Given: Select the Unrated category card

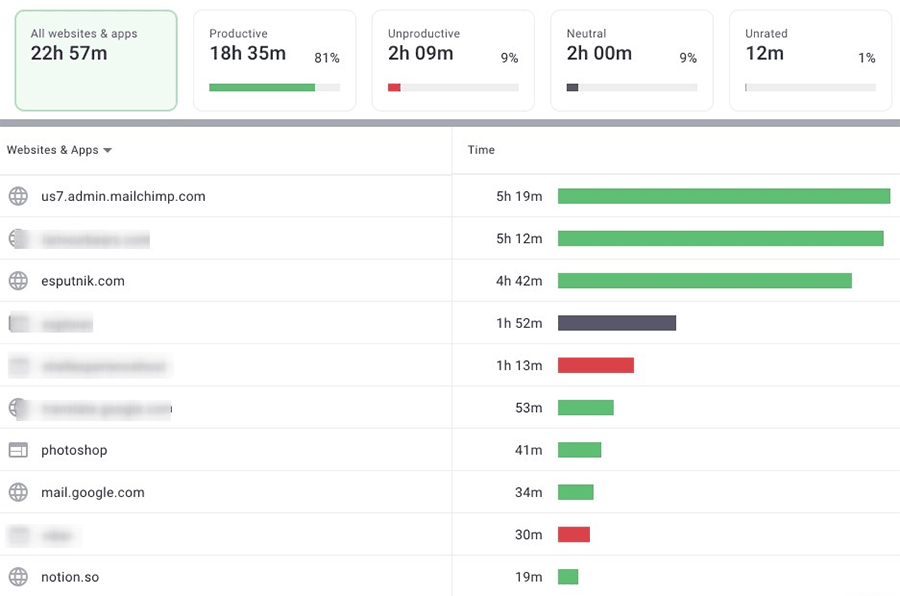Looking at the screenshot, I should point(810,60).
